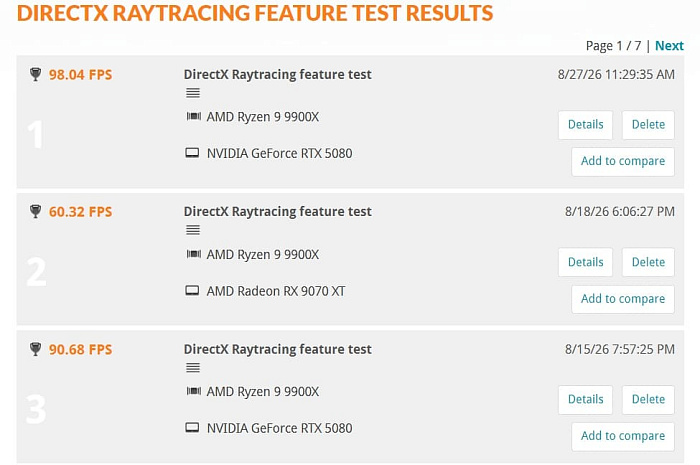The height and width of the screenshot is (465, 700).
Task: Open Details for the RX 9070 XT result
Action: coord(585,262)
